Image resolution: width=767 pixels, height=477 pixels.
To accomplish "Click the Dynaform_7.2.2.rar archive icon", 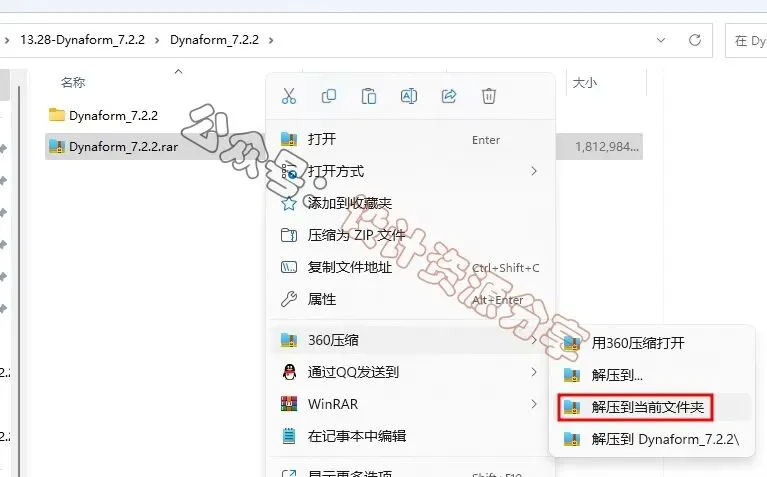I will pyautogui.click(x=57, y=146).
